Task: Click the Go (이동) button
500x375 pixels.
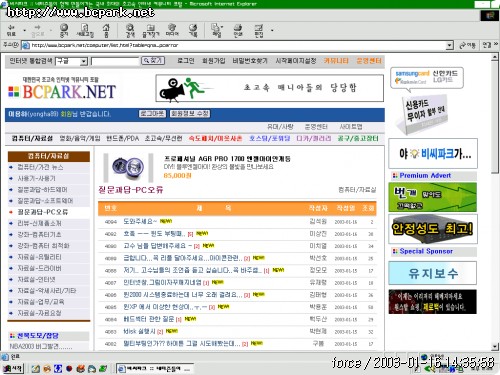Action: coord(468,45)
